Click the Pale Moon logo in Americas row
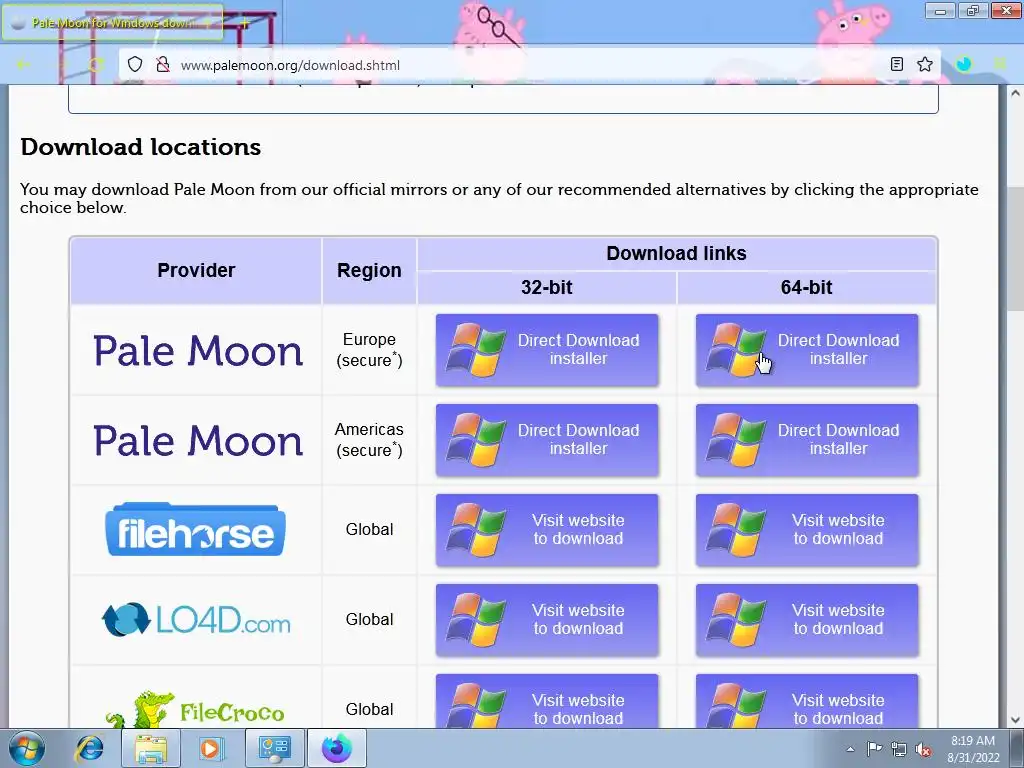The image size is (1024, 768). pyautogui.click(x=198, y=441)
